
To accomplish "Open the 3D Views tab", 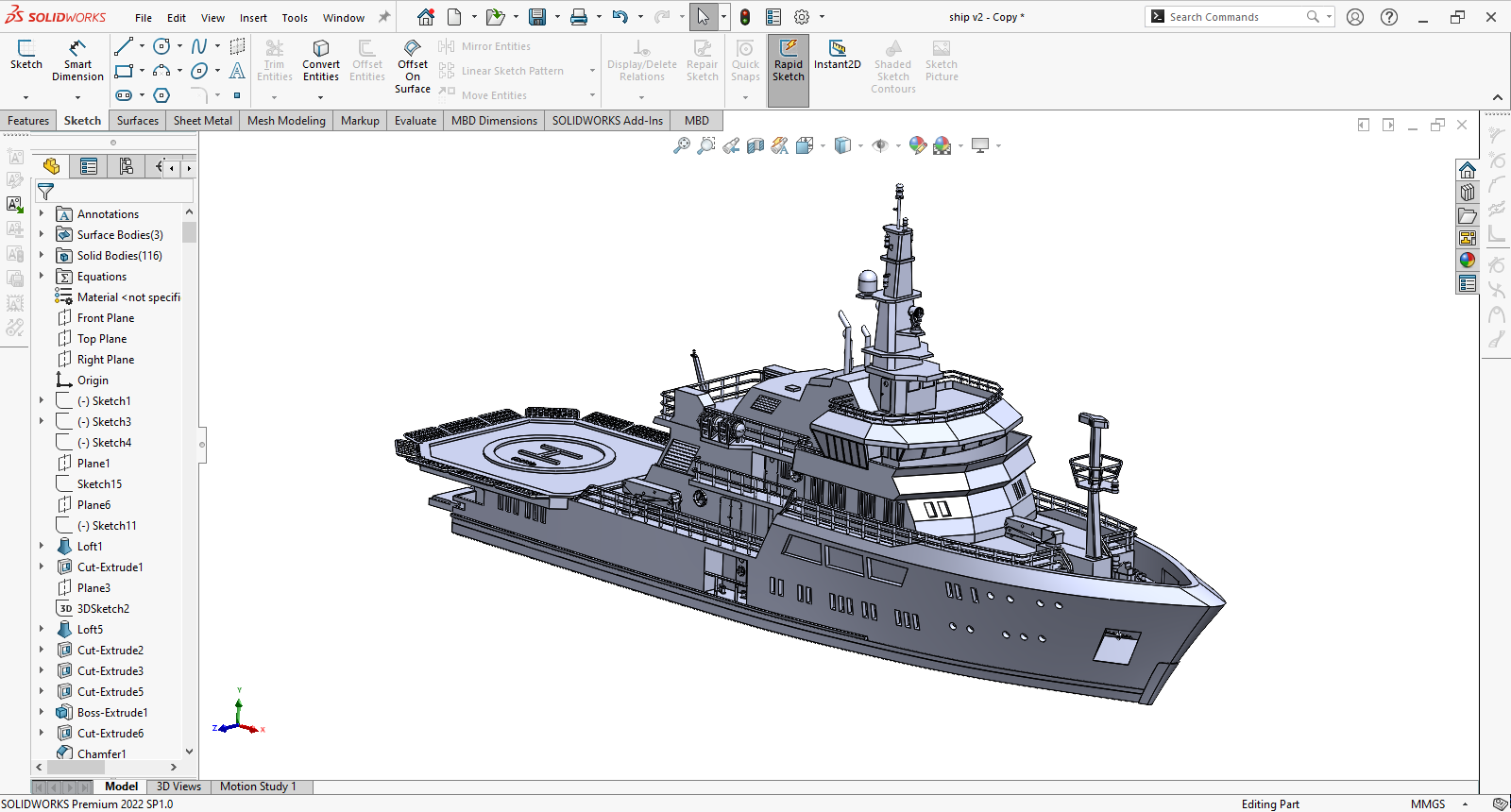I will [178, 787].
